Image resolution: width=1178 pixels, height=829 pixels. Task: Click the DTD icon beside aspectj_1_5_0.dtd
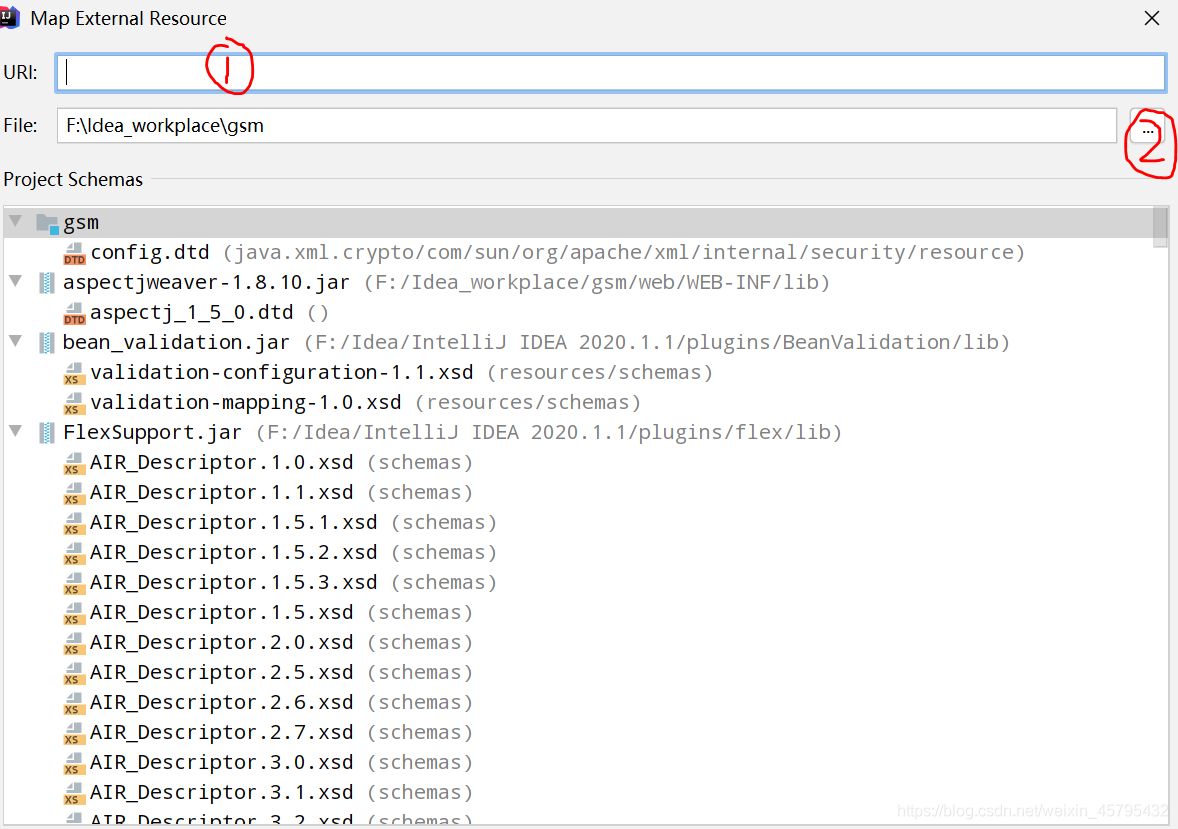[74, 312]
